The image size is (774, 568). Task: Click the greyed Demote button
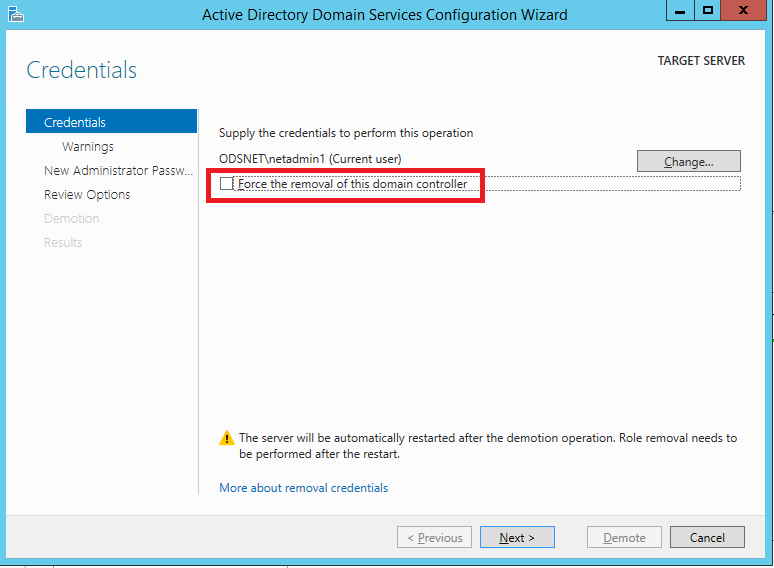point(624,537)
